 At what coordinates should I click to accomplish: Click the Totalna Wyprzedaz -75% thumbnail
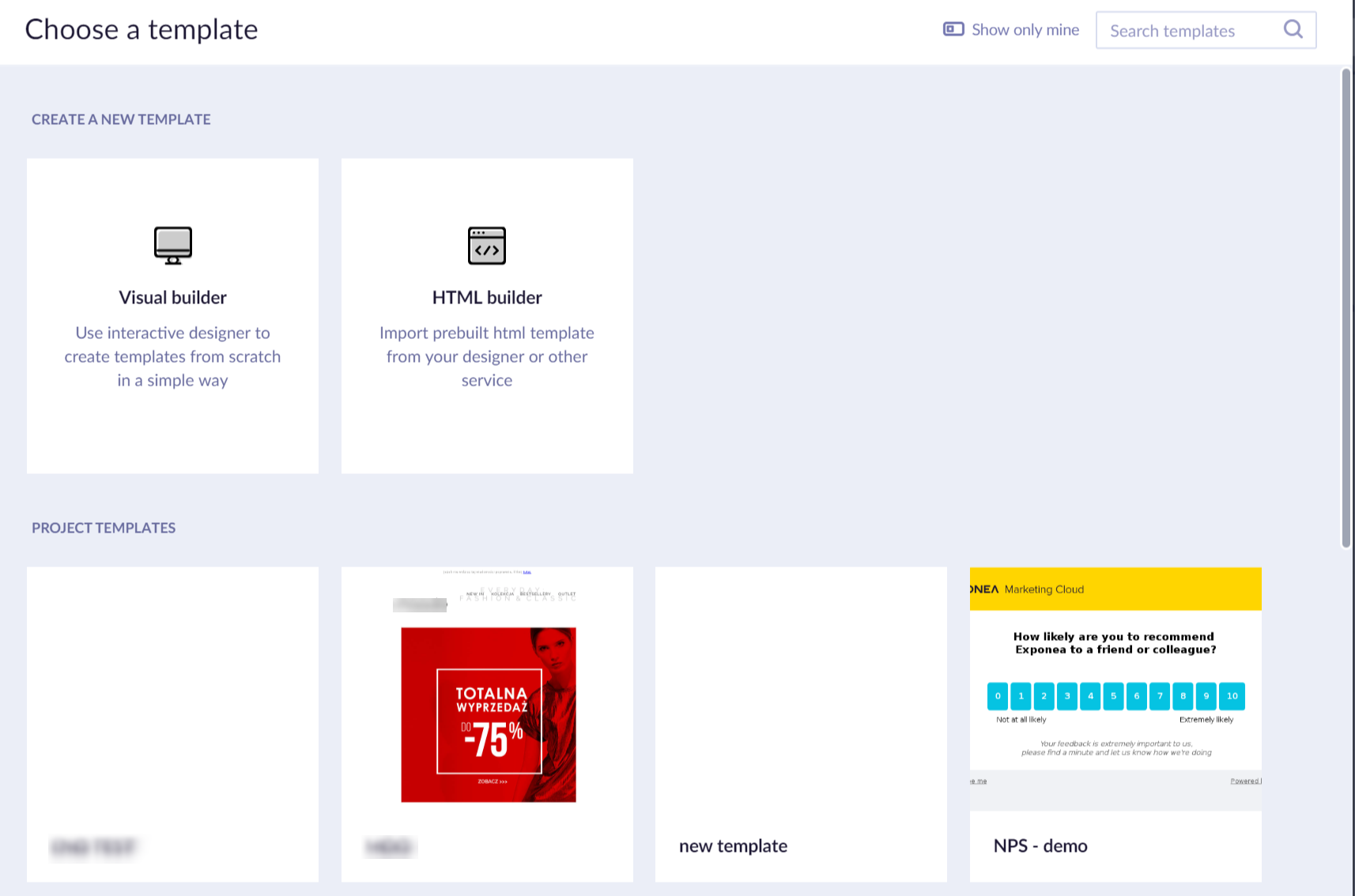pyautogui.click(x=489, y=714)
